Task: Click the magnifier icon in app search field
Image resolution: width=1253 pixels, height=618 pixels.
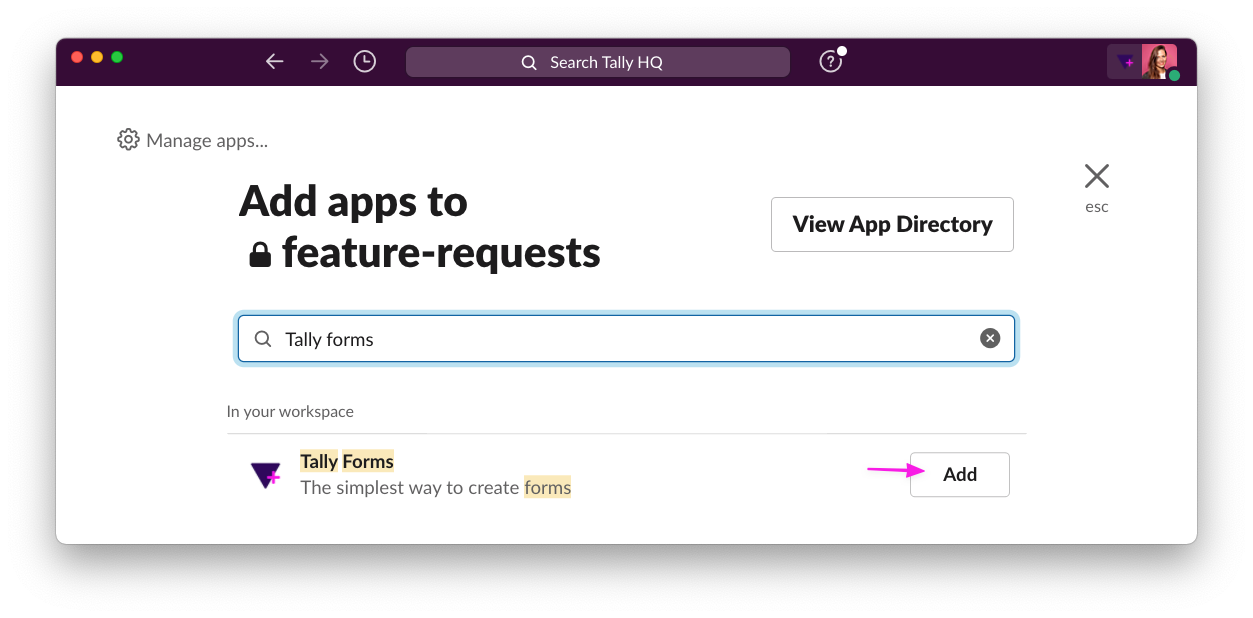Action: point(263,339)
